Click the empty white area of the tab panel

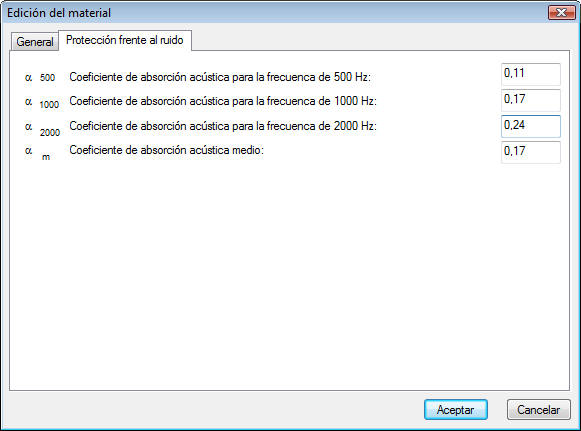[x=289, y=274]
